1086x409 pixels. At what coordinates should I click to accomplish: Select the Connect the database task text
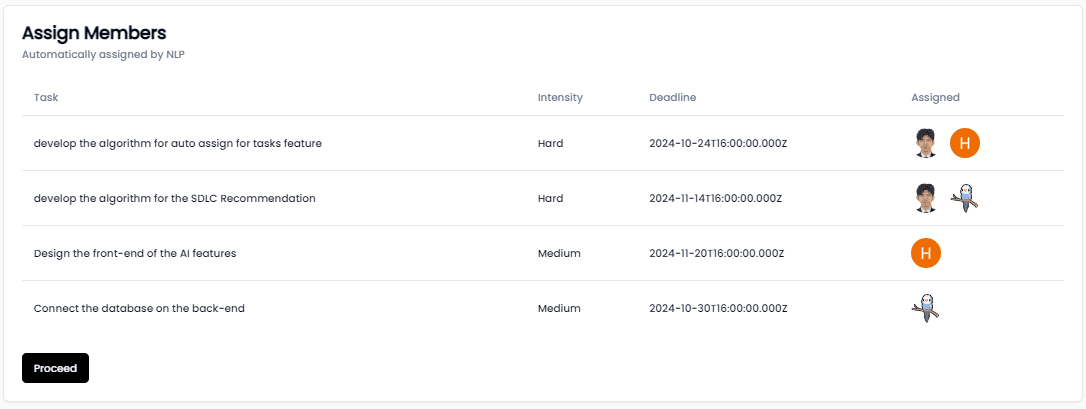[x=139, y=309]
